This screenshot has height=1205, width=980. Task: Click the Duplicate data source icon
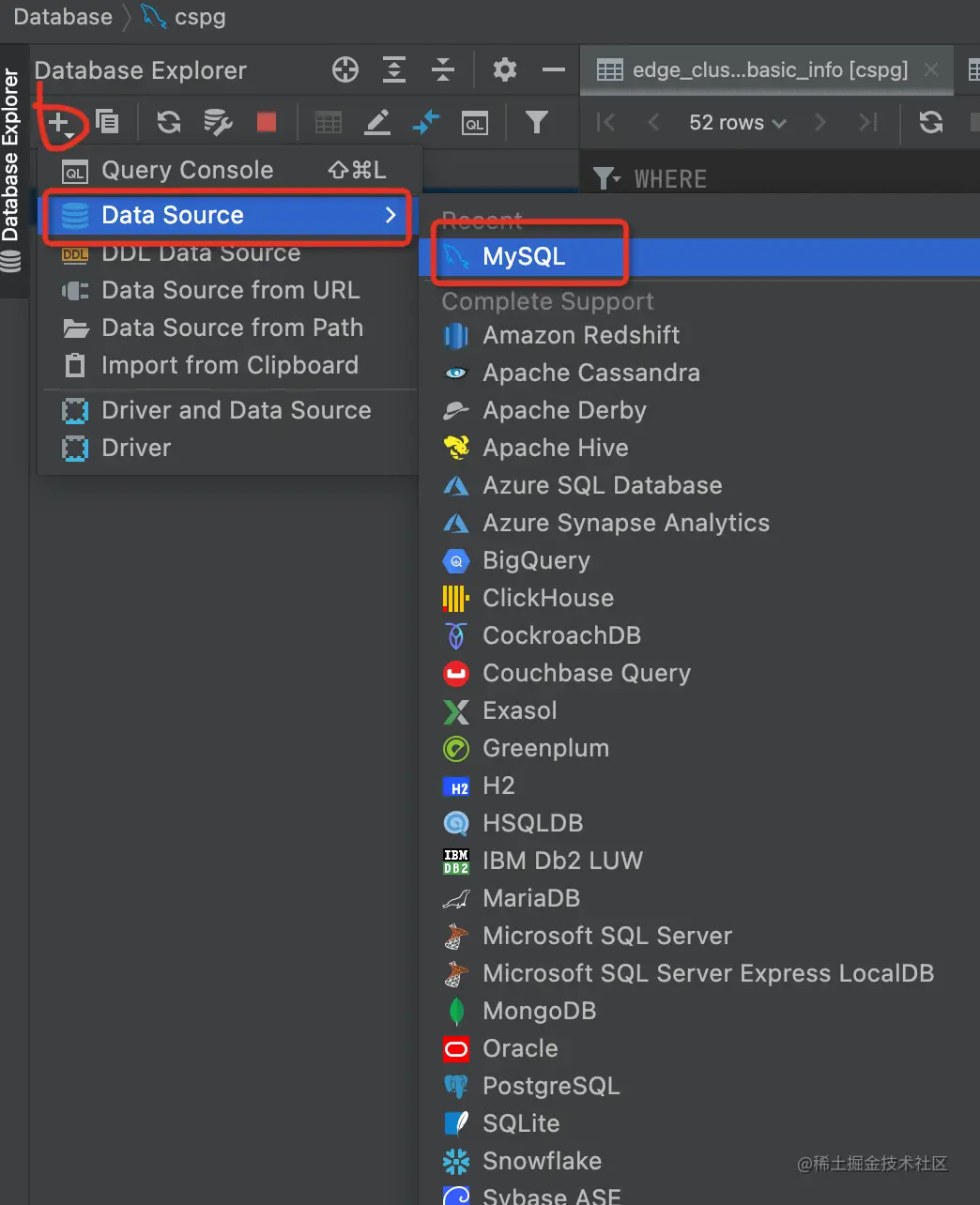click(108, 122)
